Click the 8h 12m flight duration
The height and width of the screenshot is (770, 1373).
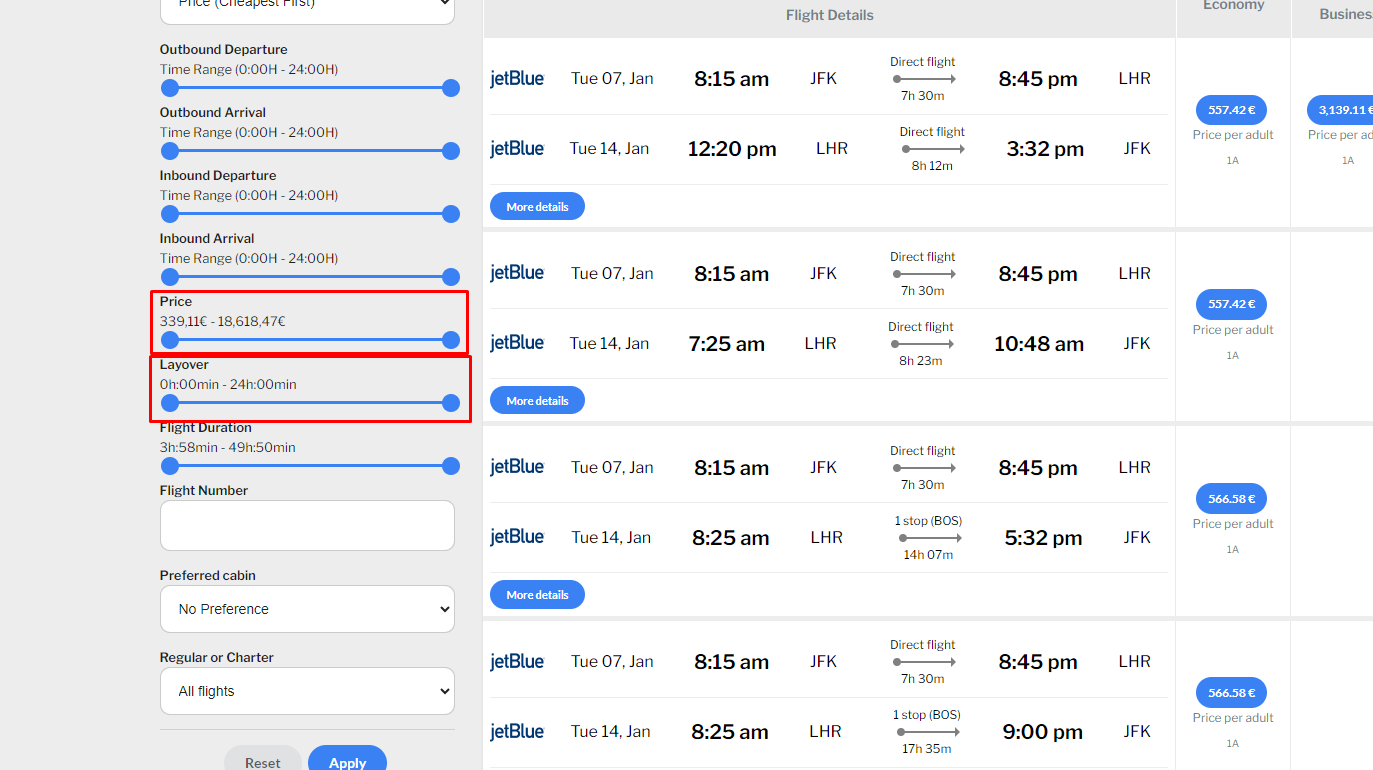(932, 166)
